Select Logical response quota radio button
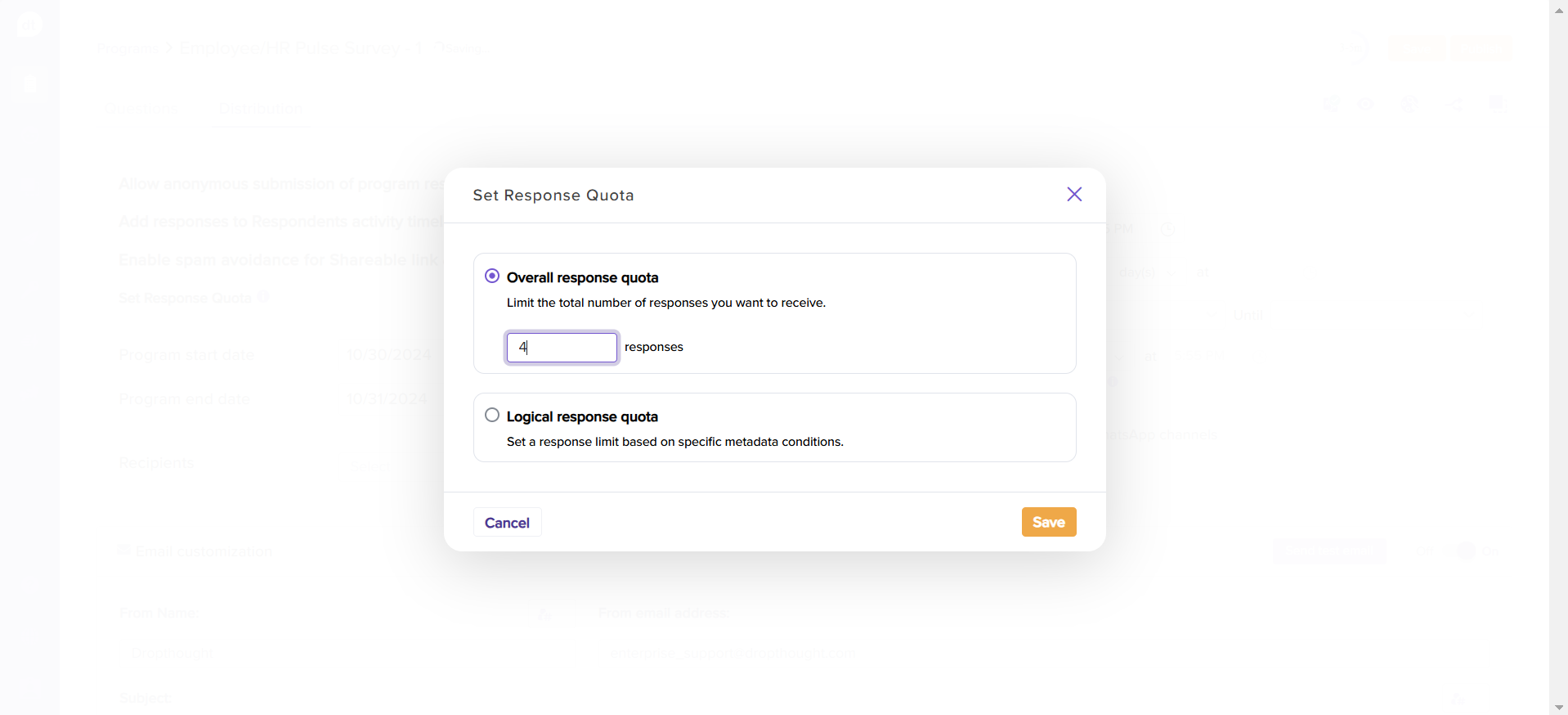The width and height of the screenshot is (1568, 715). (492, 416)
